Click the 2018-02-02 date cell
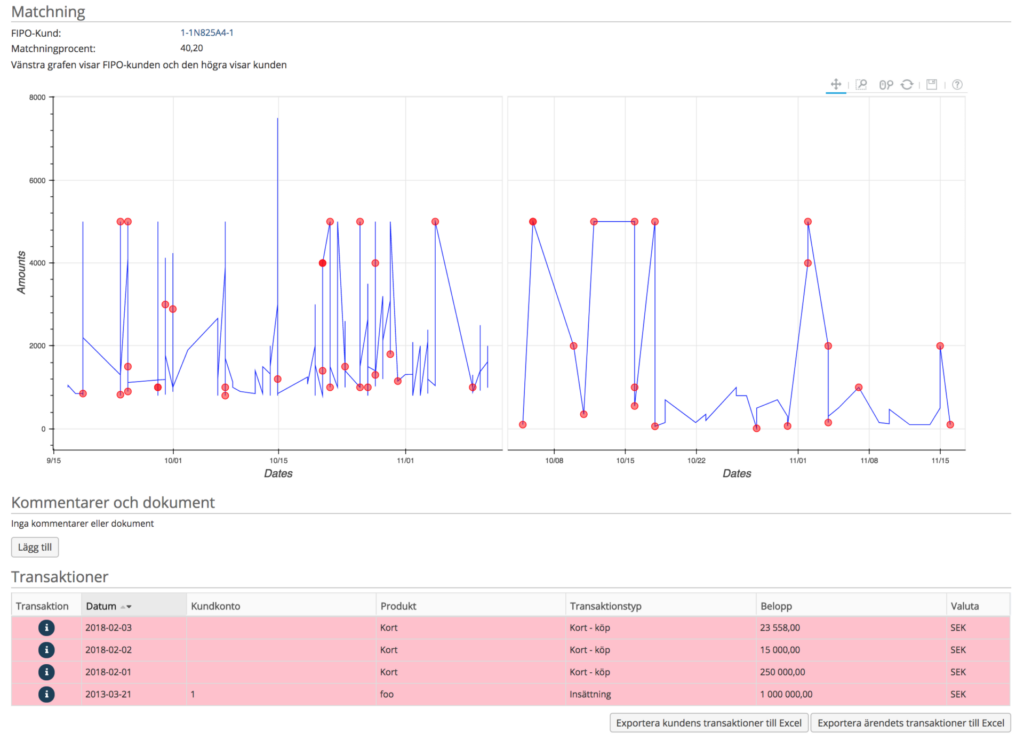1024x741 pixels. click(x=134, y=650)
